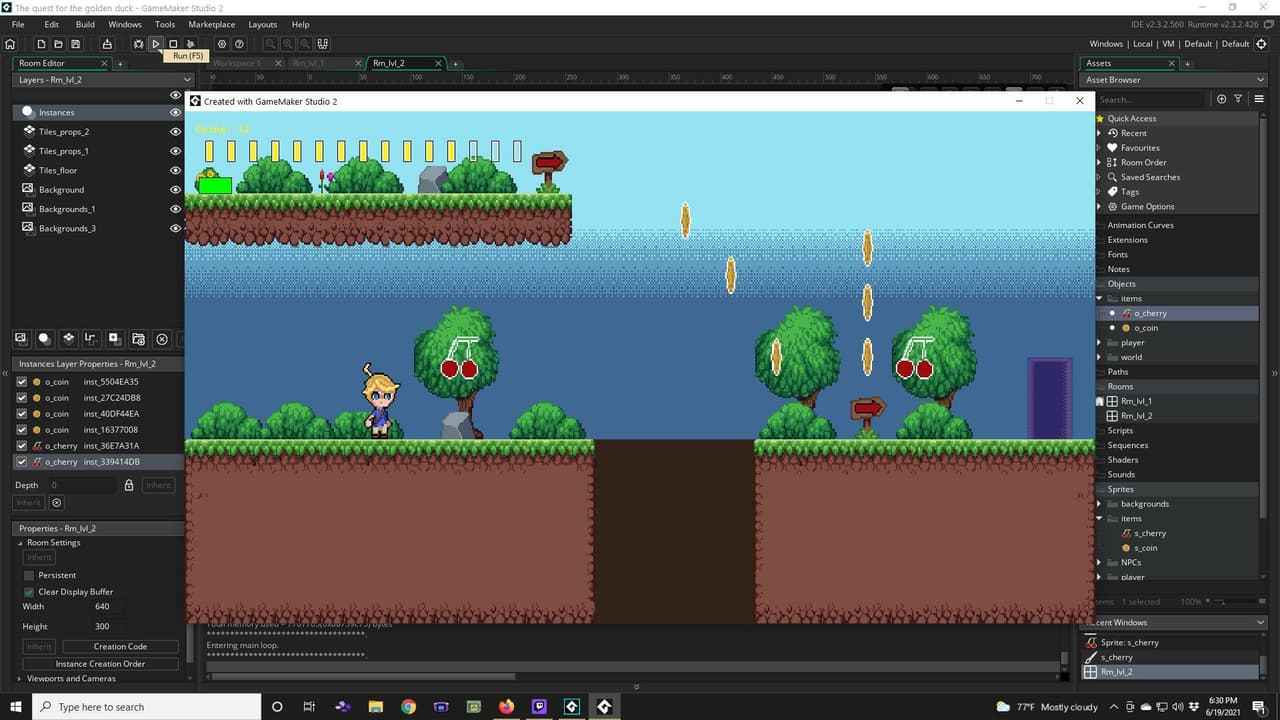
Task: Expand Game Options in Quick Access
Action: coord(1099,206)
